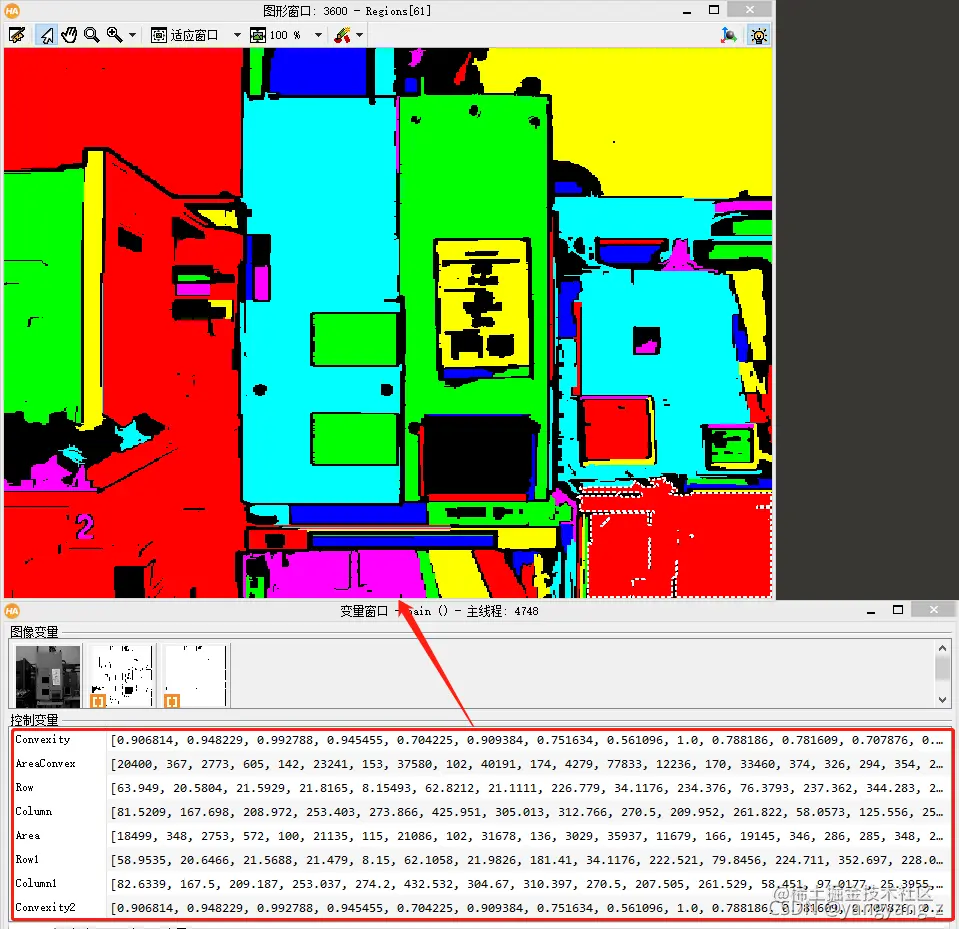
Task: Click the 3D coordinate navigation icon
Action: (731, 34)
